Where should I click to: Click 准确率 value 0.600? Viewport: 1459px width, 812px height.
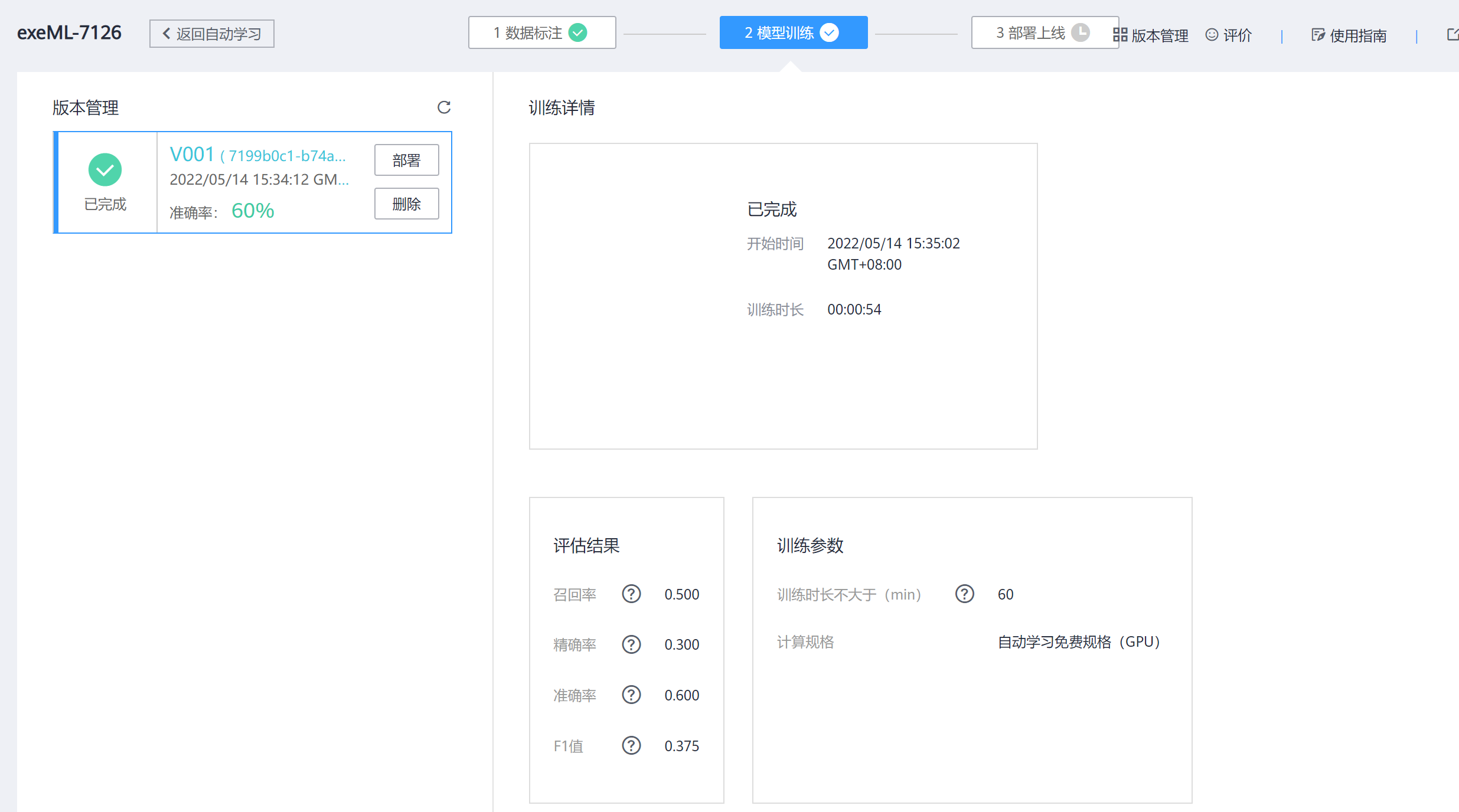[681, 695]
